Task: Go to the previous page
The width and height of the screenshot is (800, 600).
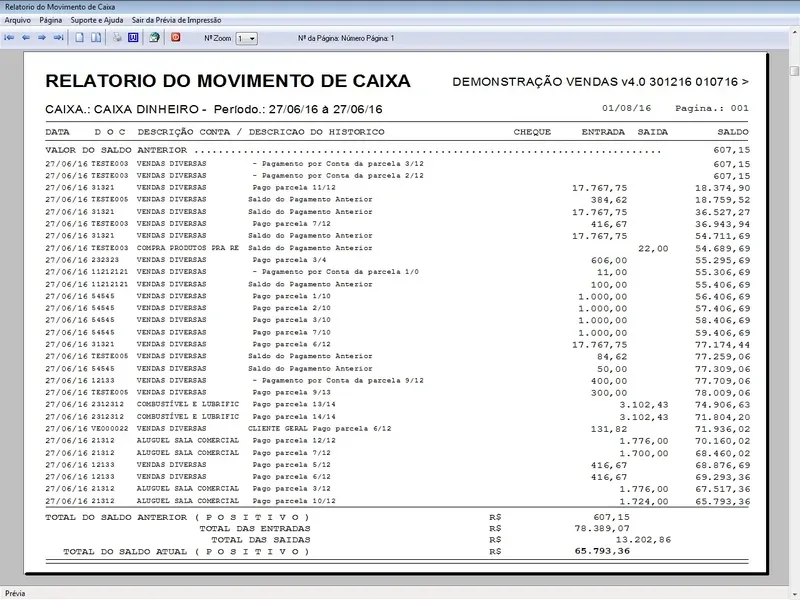Action: click(x=25, y=38)
